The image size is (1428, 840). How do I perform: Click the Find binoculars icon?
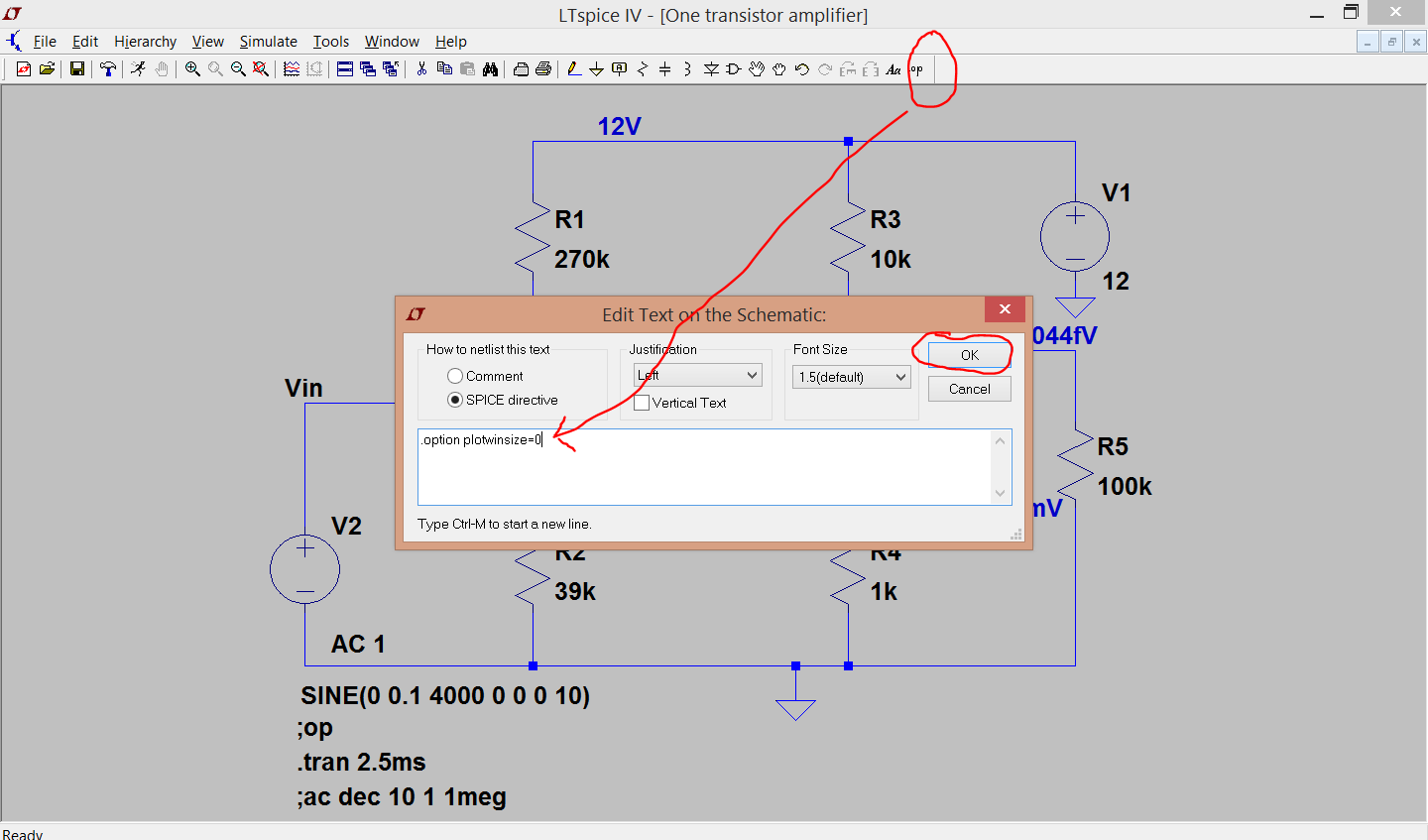click(x=490, y=69)
